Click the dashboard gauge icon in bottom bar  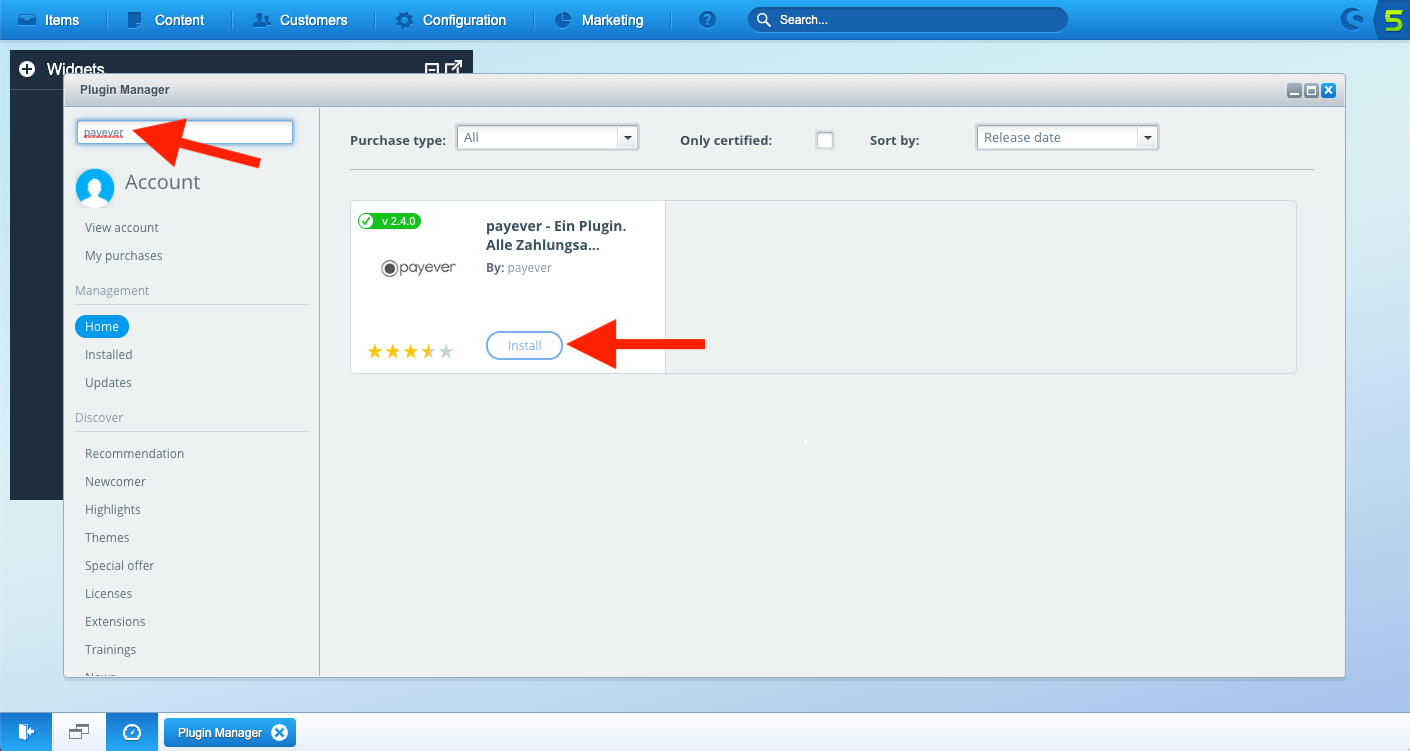[x=132, y=732]
